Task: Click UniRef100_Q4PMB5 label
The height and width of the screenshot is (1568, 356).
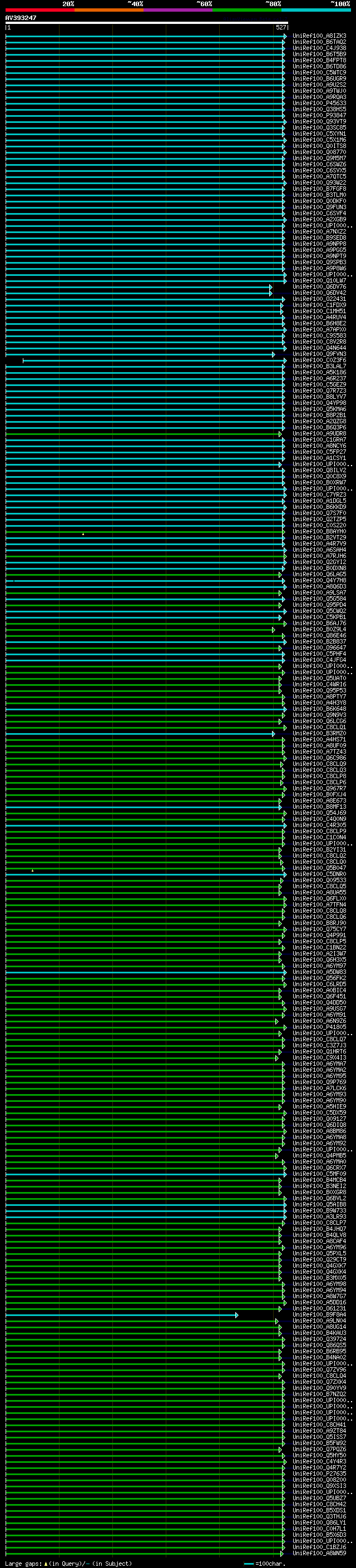Action: (319, 1156)
